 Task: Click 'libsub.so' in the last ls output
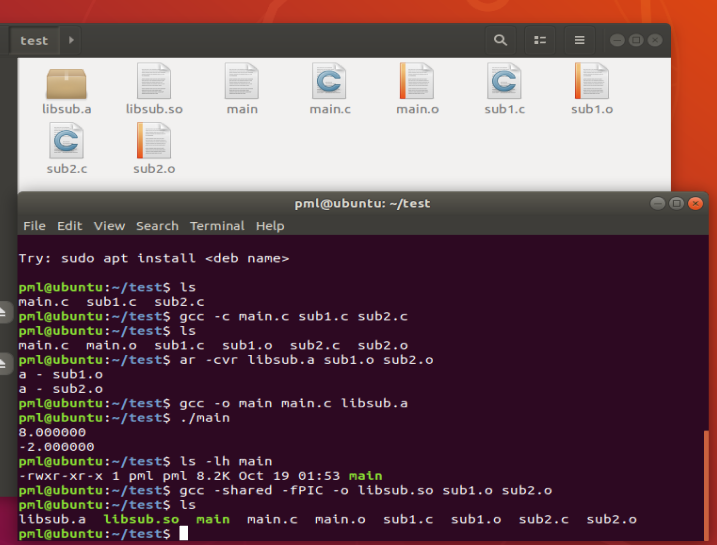(141, 519)
